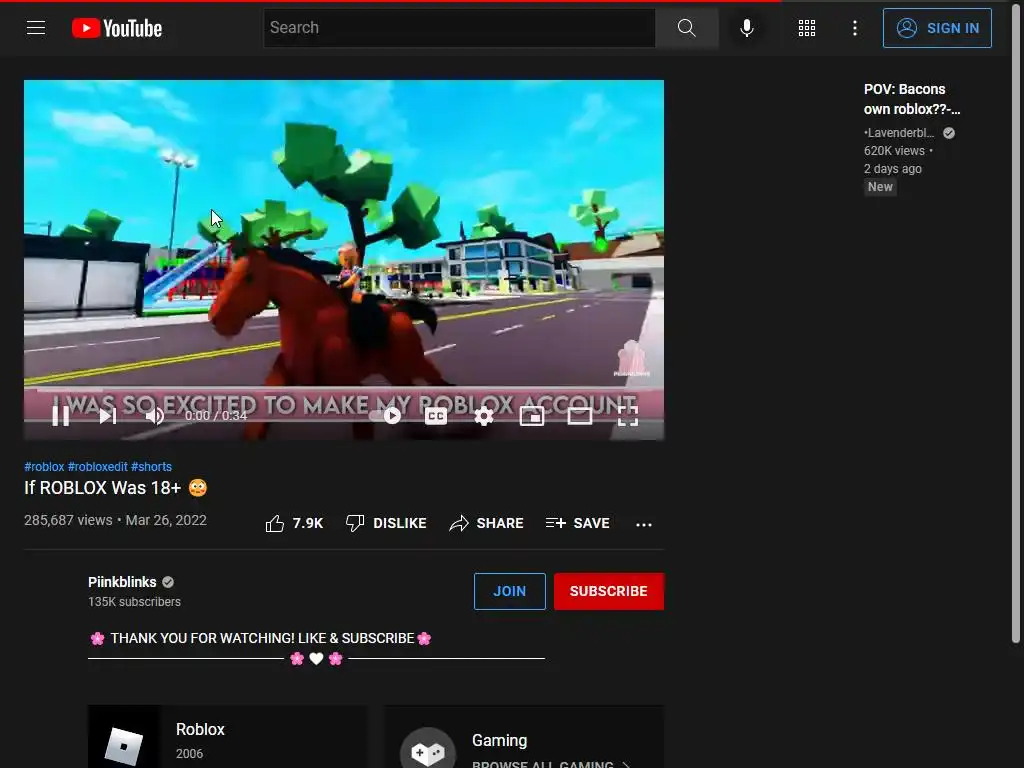Click the '620K views' text
The height and width of the screenshot is (768, 1024).
coord(894,150)
